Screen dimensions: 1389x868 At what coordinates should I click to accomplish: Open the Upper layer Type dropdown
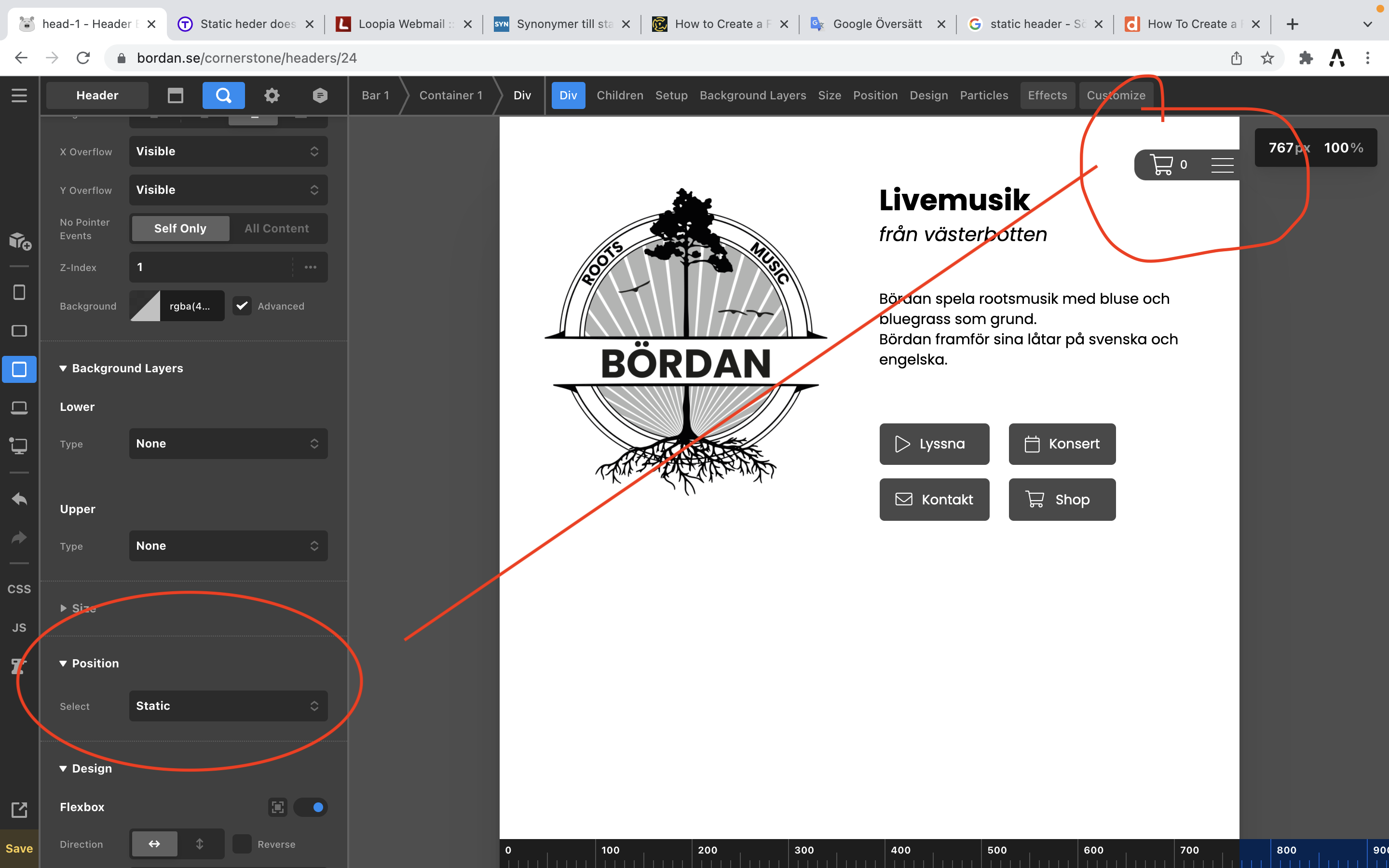pyautogui.click(x=229, y=546)
